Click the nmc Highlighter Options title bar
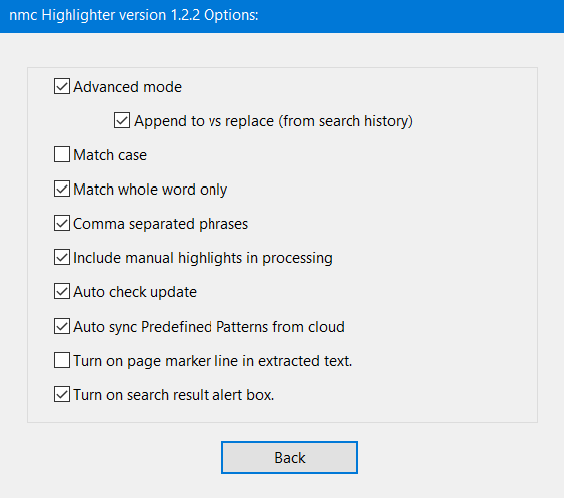 coord(282,16)
